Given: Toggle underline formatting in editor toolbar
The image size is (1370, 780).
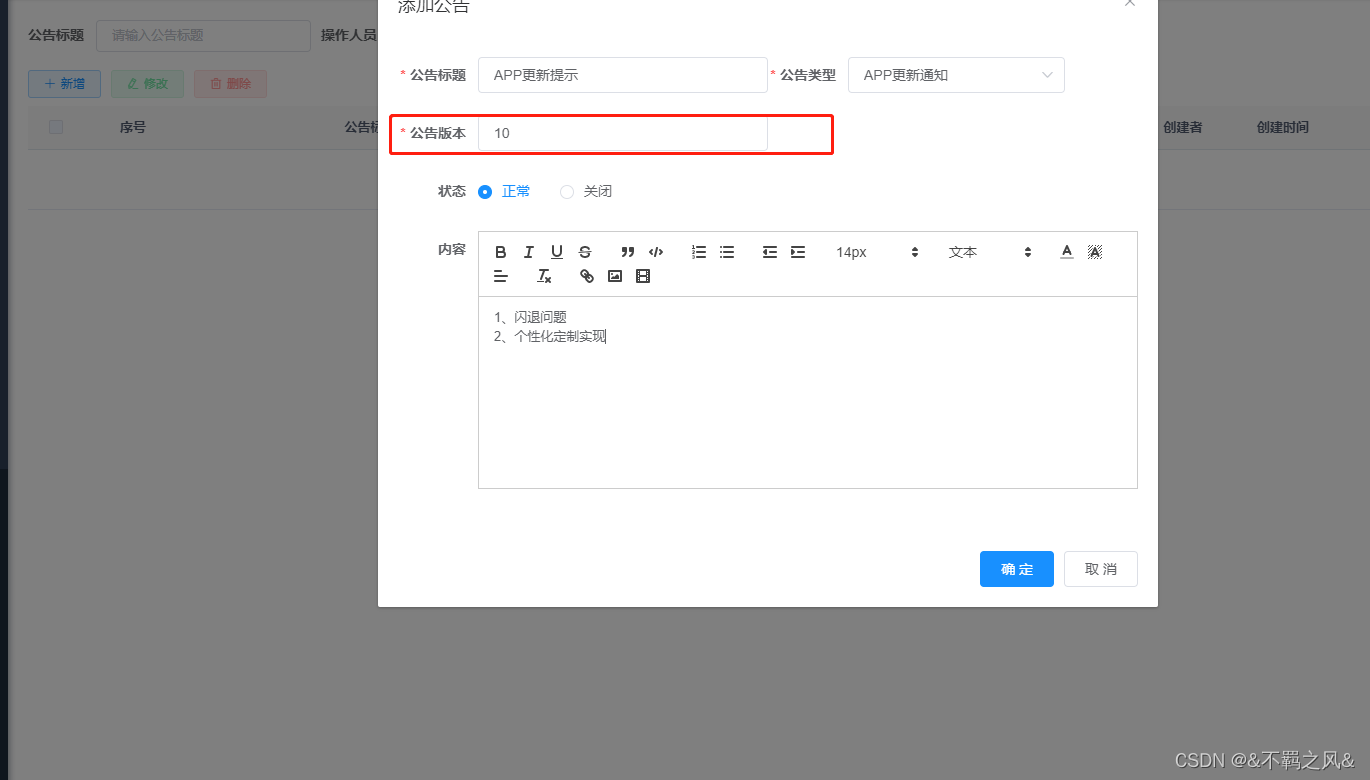Looking at the screenshot, I should (x=557, y=252).
